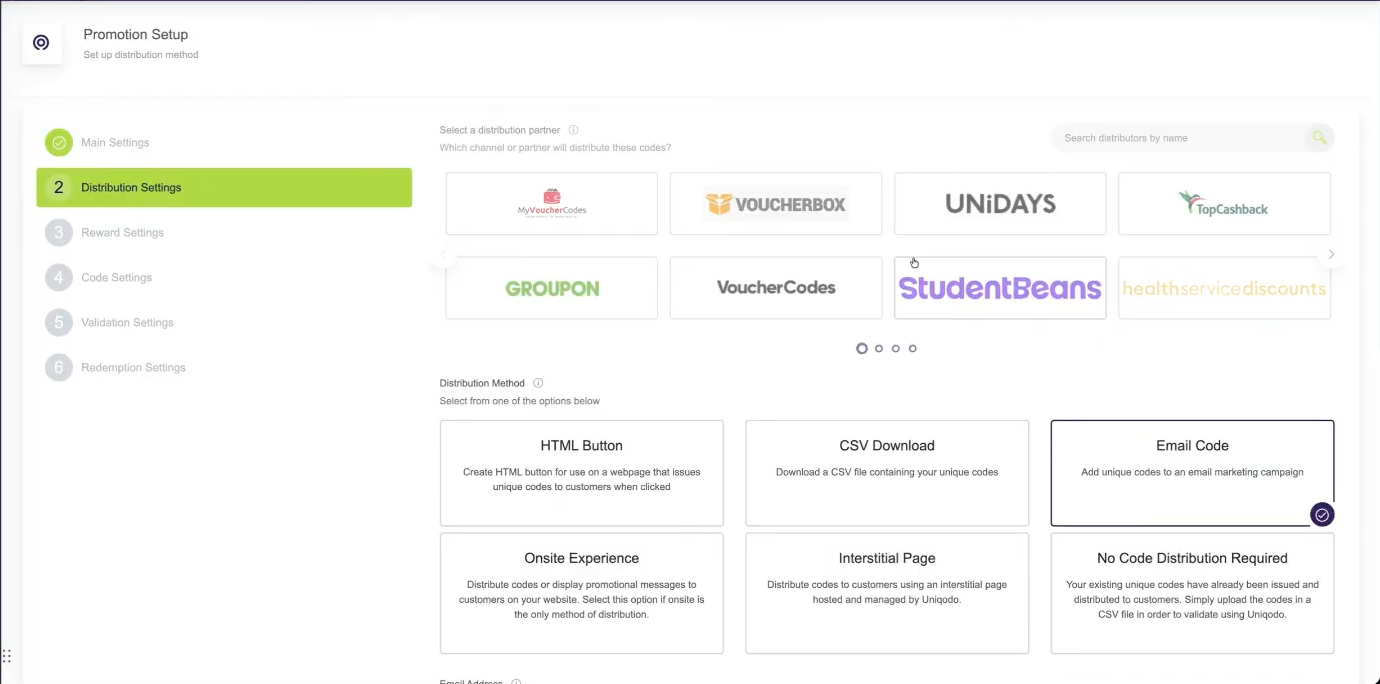Click the number 5 step circle

pyautogui.click(x=59, y=323)
